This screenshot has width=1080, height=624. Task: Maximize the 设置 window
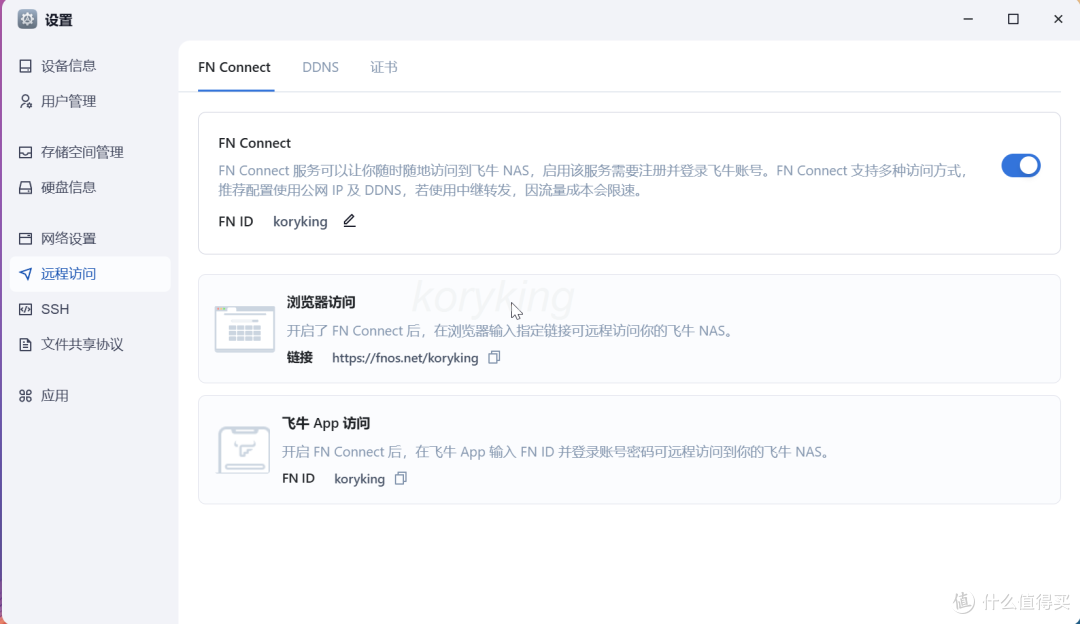point(1013,19)
